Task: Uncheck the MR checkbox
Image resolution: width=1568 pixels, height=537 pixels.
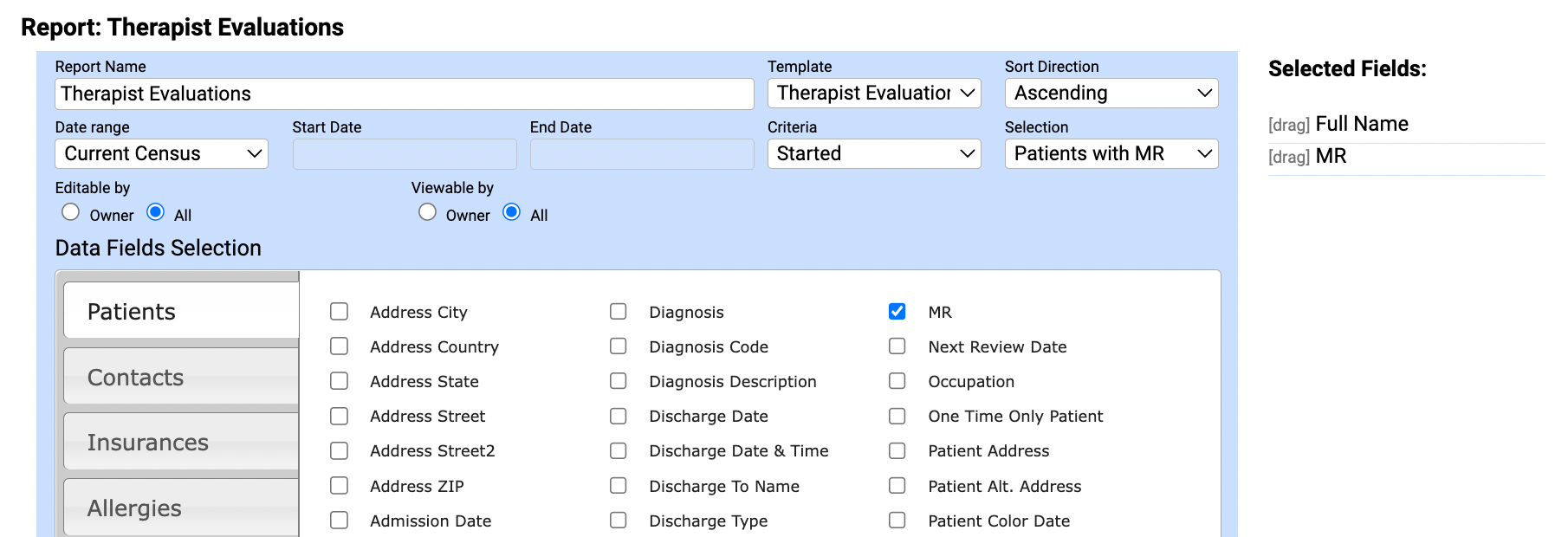Action: [x=897, y=312]
